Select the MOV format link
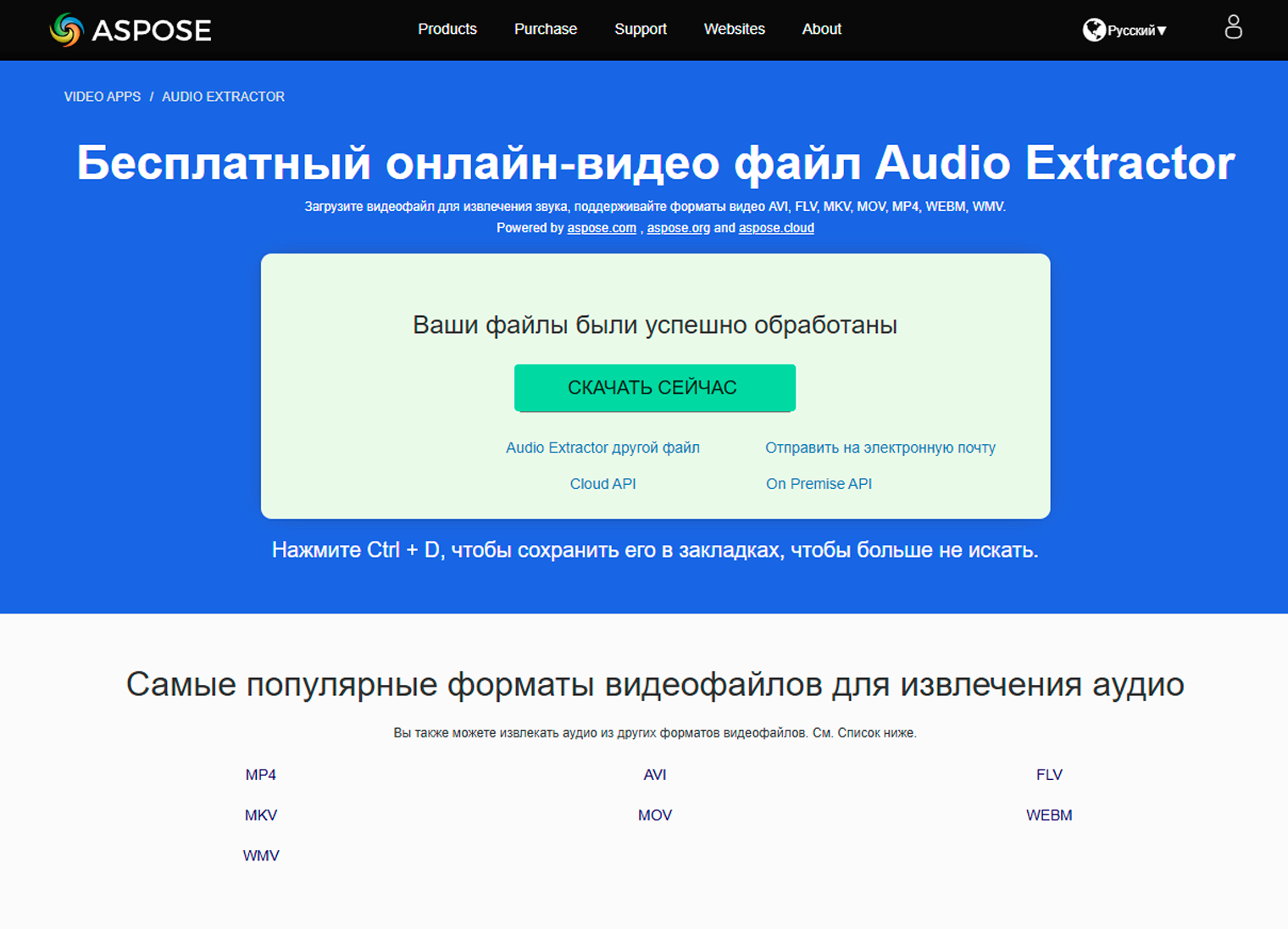The height and width of the screenshot is (929, 1288). [x=655, y=815]
